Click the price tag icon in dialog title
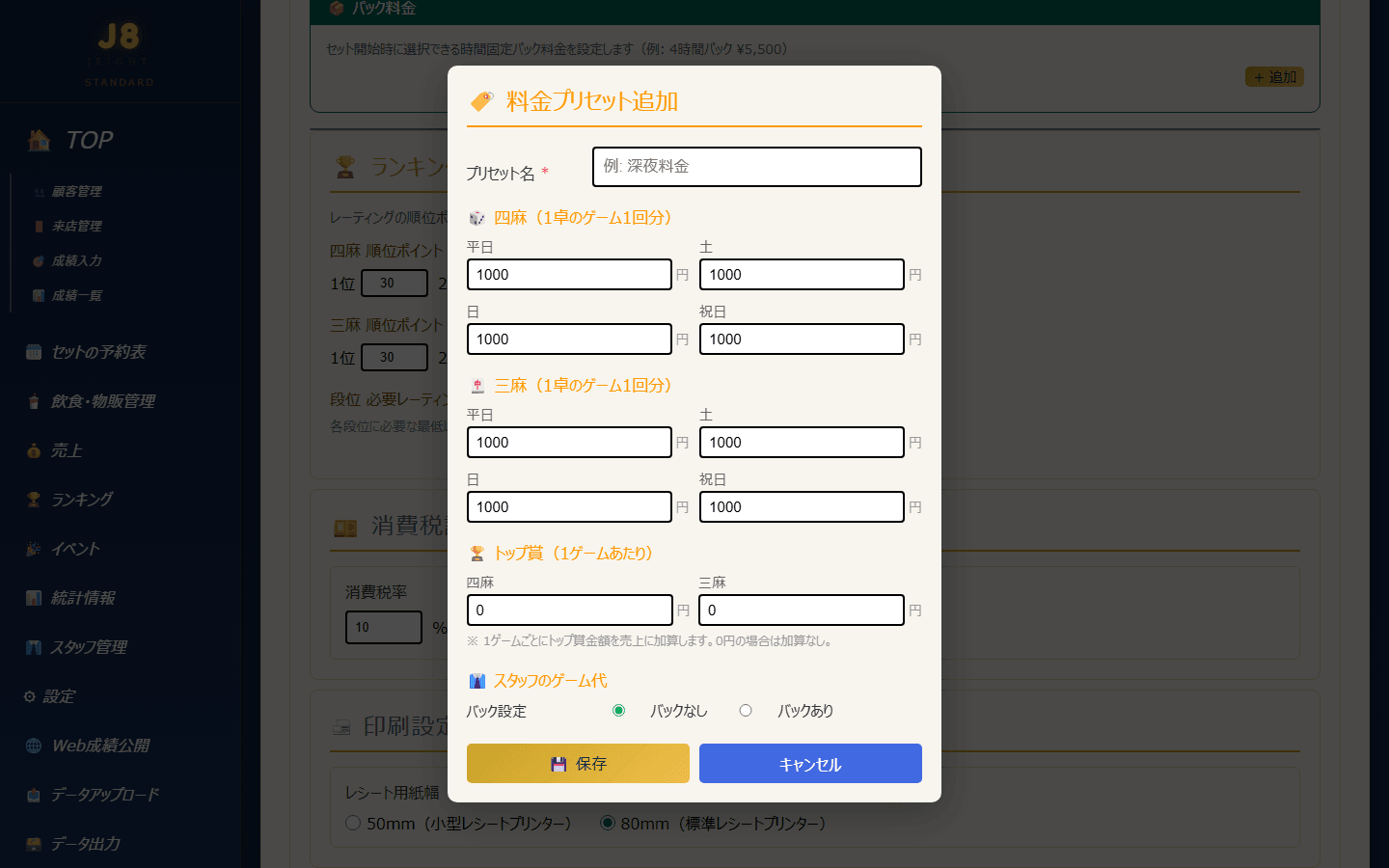The height and width of the screenshot is (868, 1389). (482, 100)
